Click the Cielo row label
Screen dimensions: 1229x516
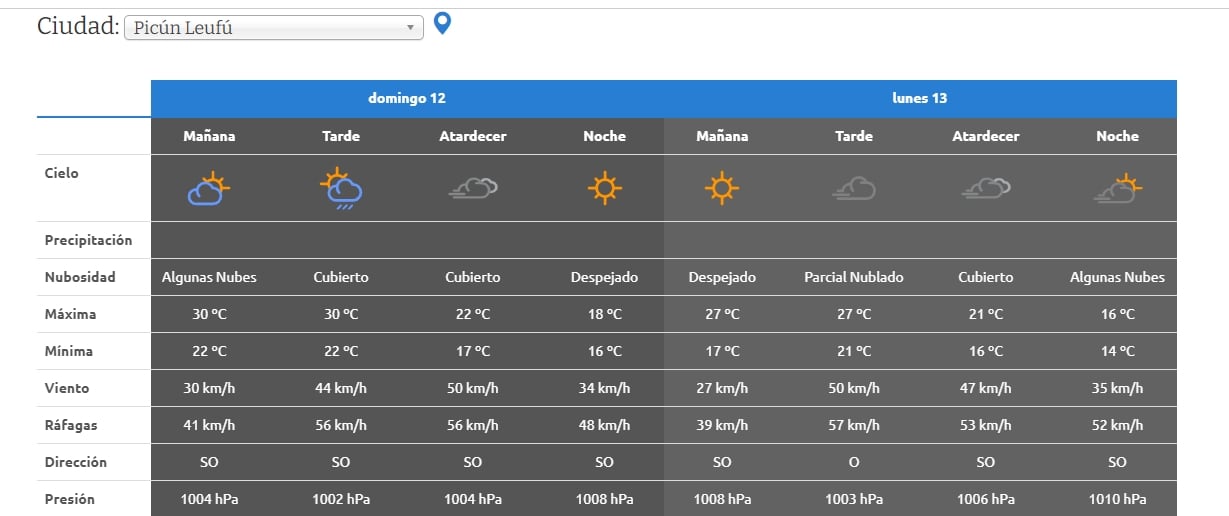pos(61,173)
